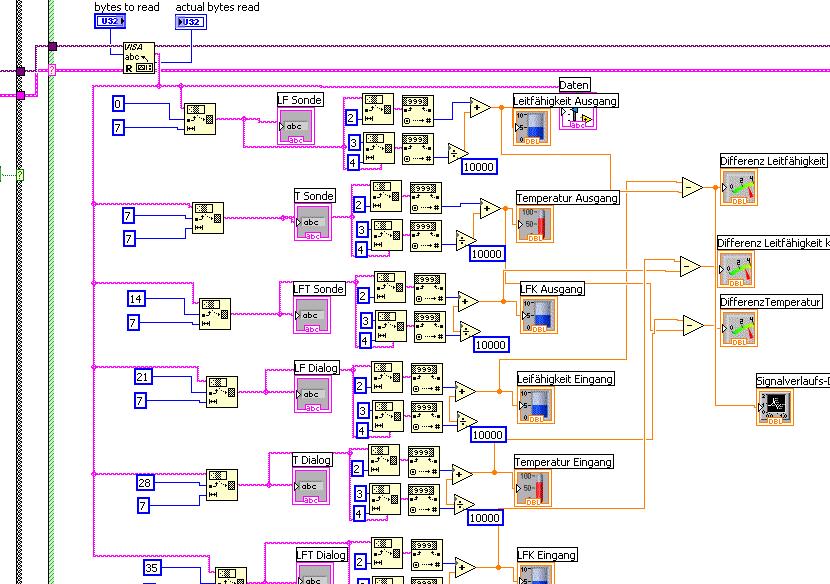Select the Subtract node feeding Differenz Leitfähigkeit

click(x=692, y=187)
